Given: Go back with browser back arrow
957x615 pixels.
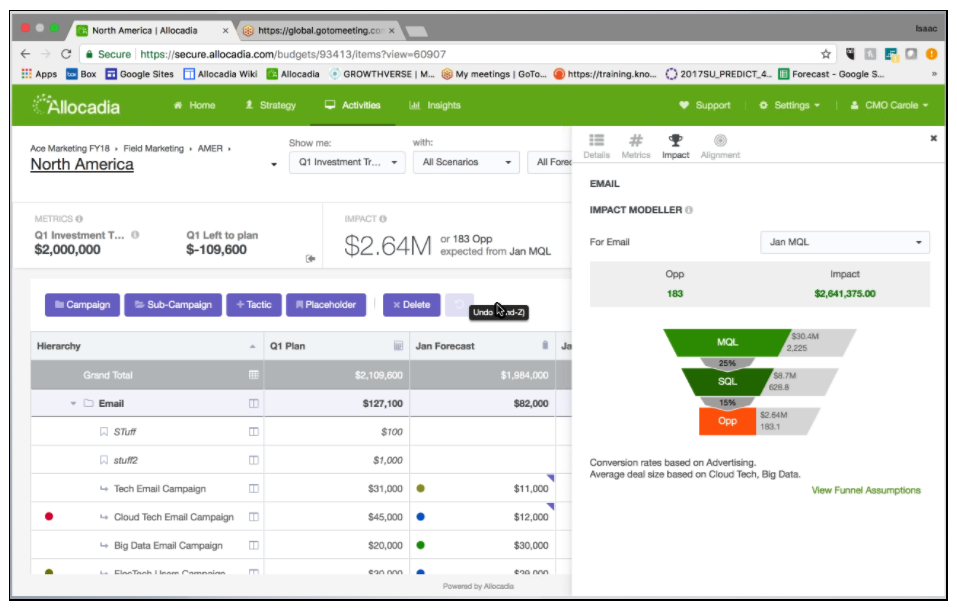Looking at the screenshot, I should [x=25, y=54].
